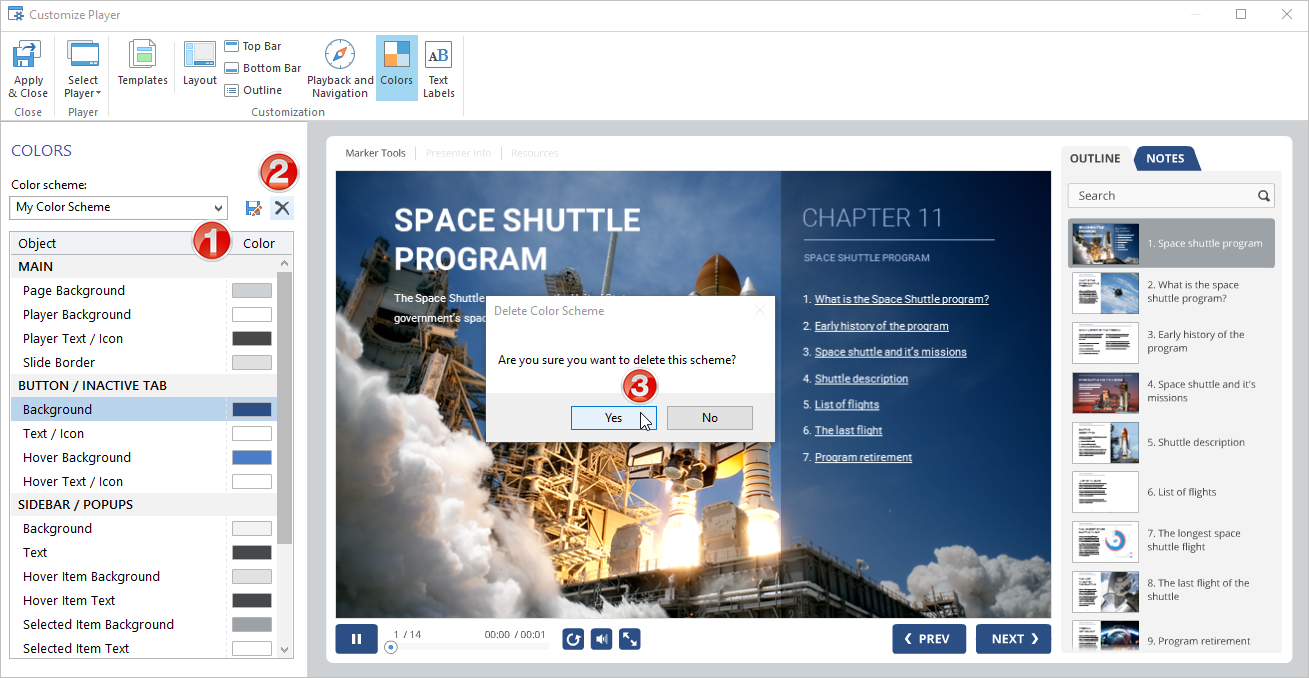Toggle the Top Bar option

click(253, 46)
